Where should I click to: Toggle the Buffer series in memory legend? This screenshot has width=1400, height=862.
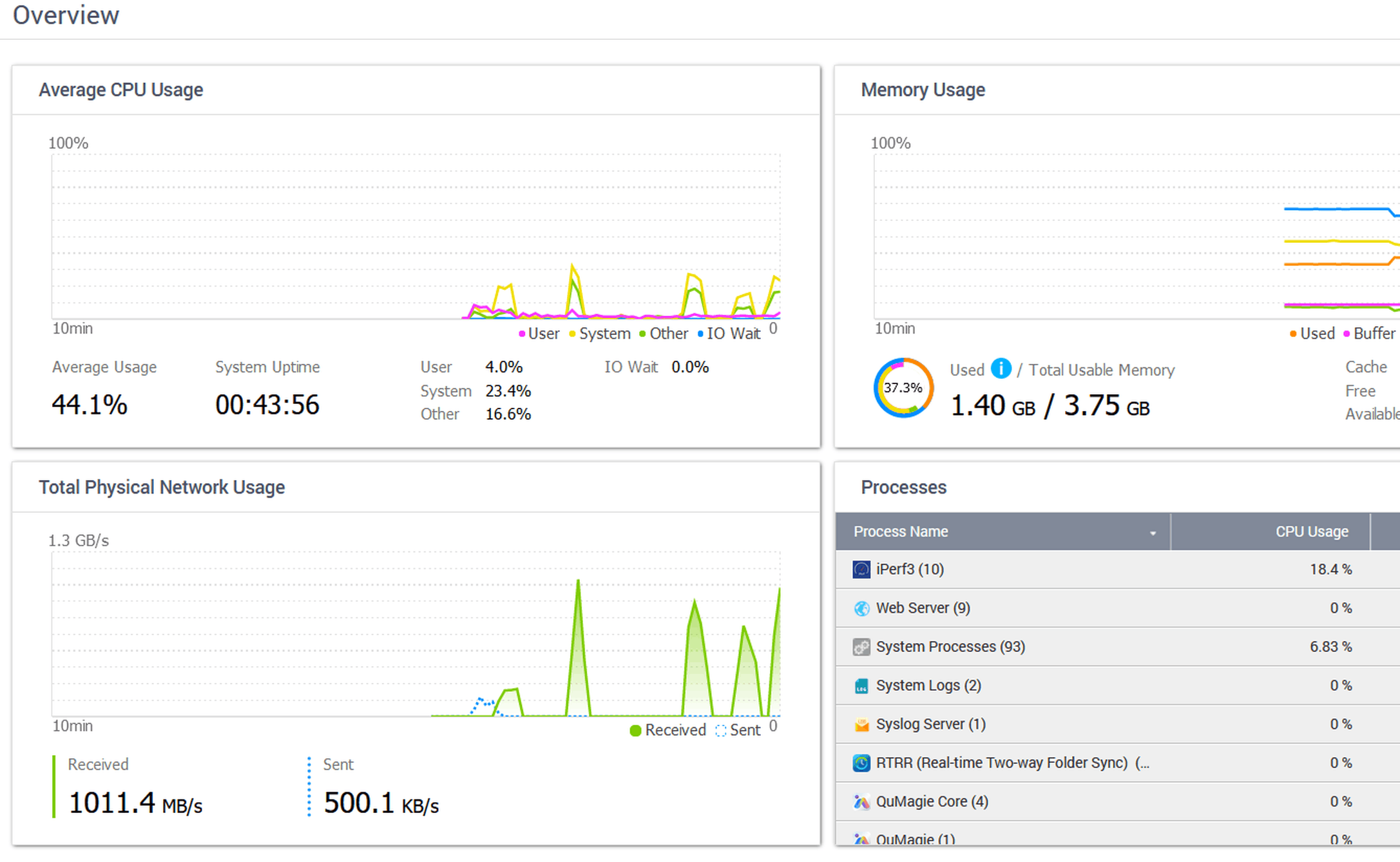point(1369,334)
